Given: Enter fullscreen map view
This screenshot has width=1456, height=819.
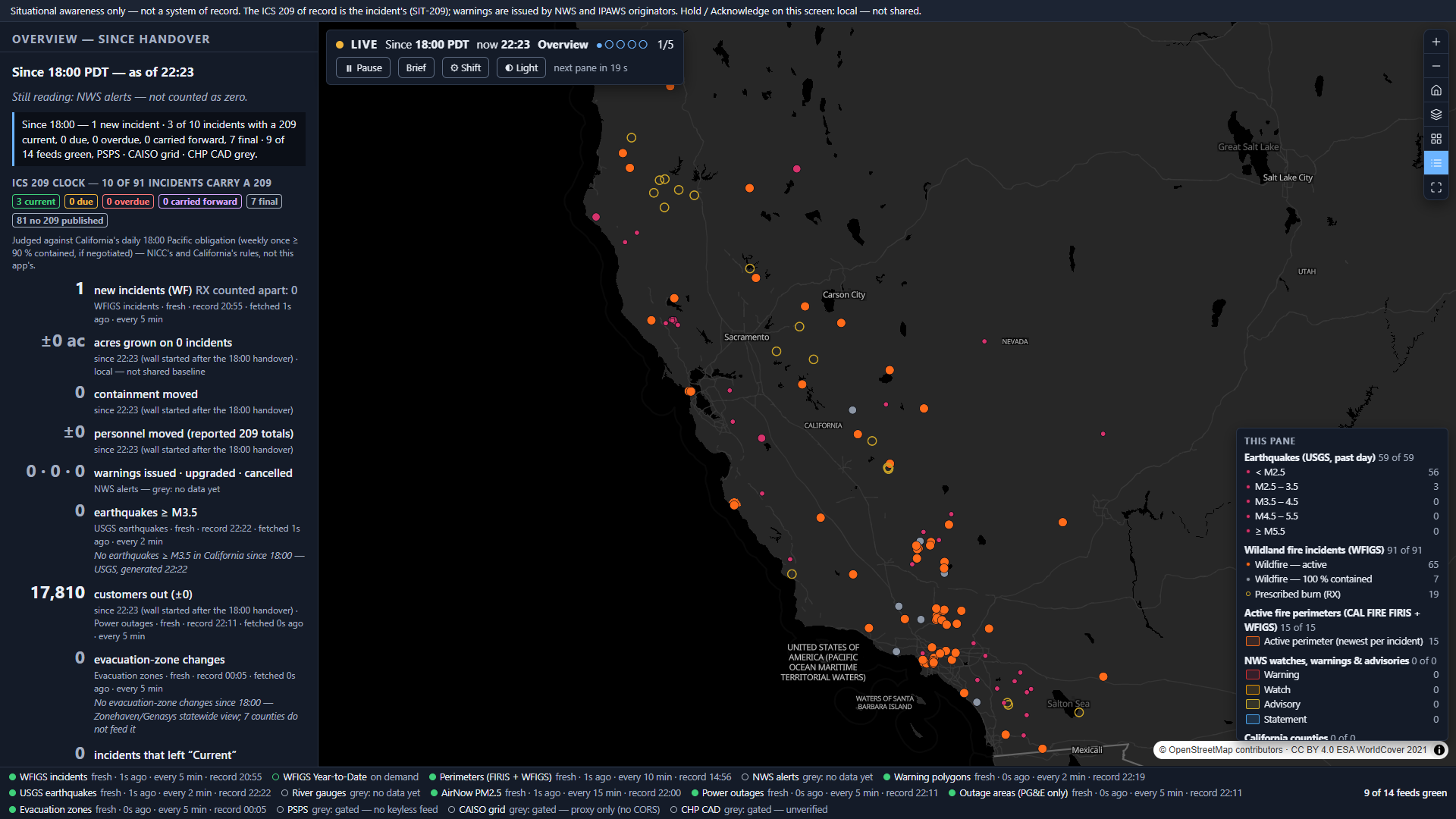Looking at the screenshot, I should tap(1436, 187).
